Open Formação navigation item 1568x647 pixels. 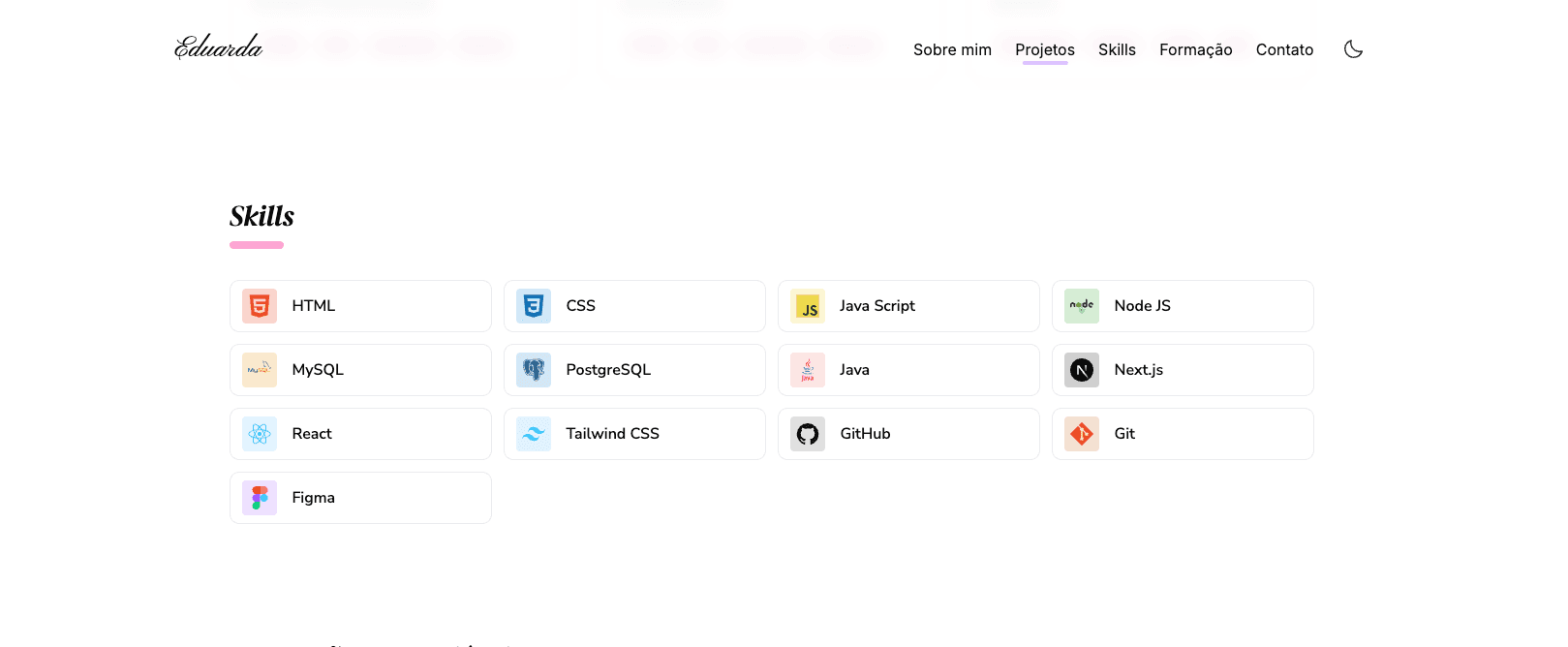pos(1196,49)
